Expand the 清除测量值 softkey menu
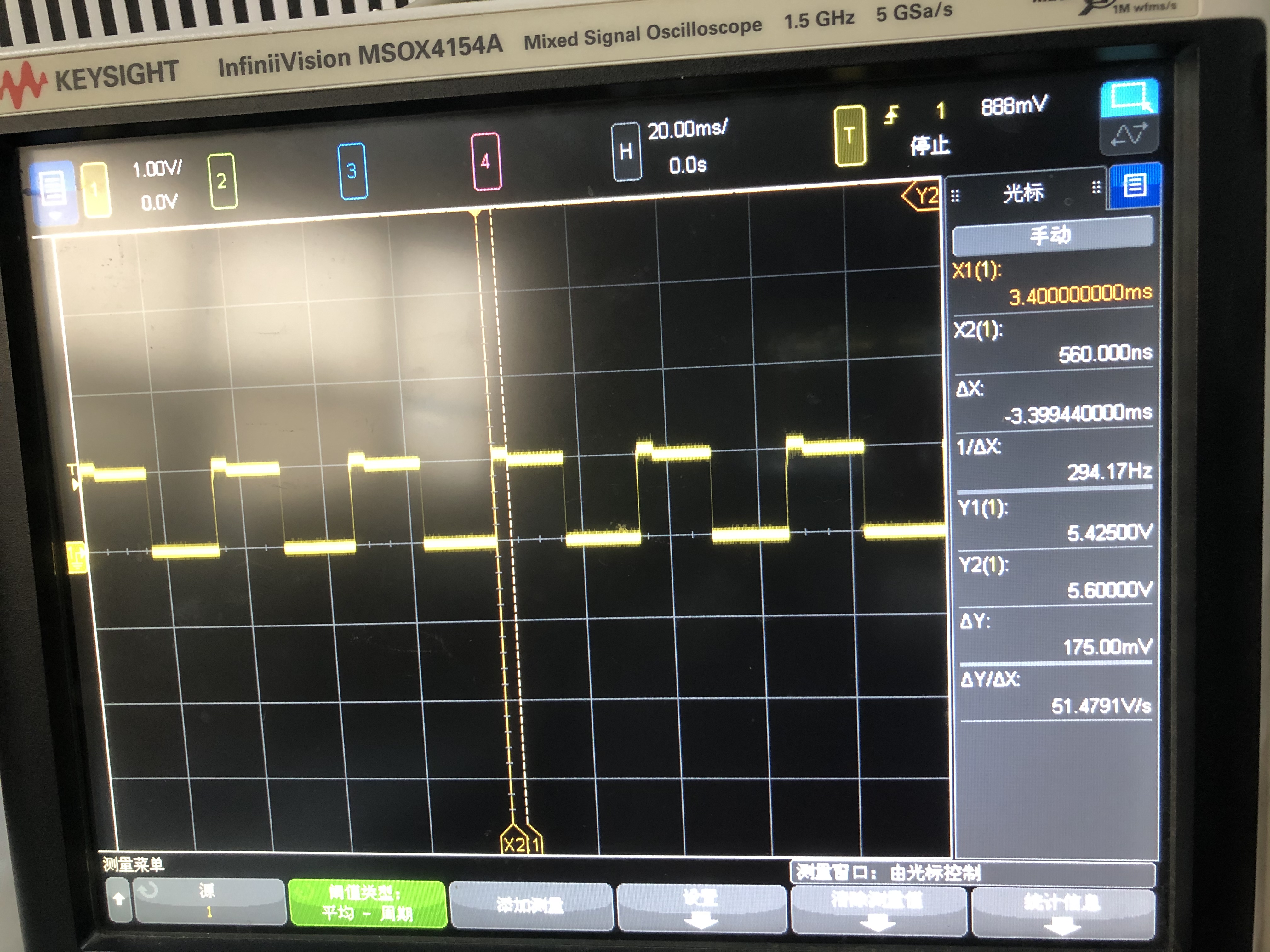This screenshot has width=1270, height=952. pos(877,909)
